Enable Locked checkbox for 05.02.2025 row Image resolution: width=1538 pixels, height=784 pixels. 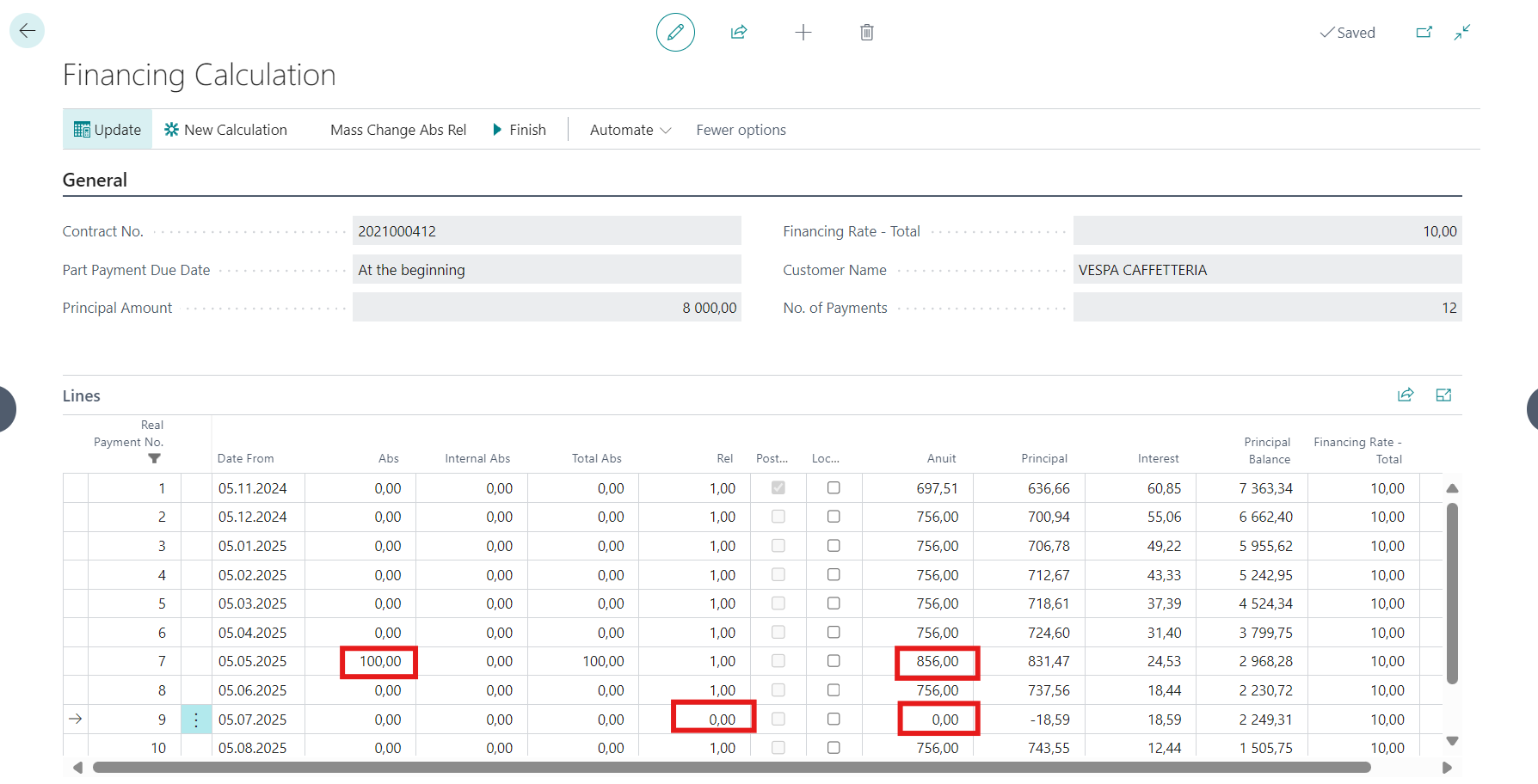coord(834,575)
